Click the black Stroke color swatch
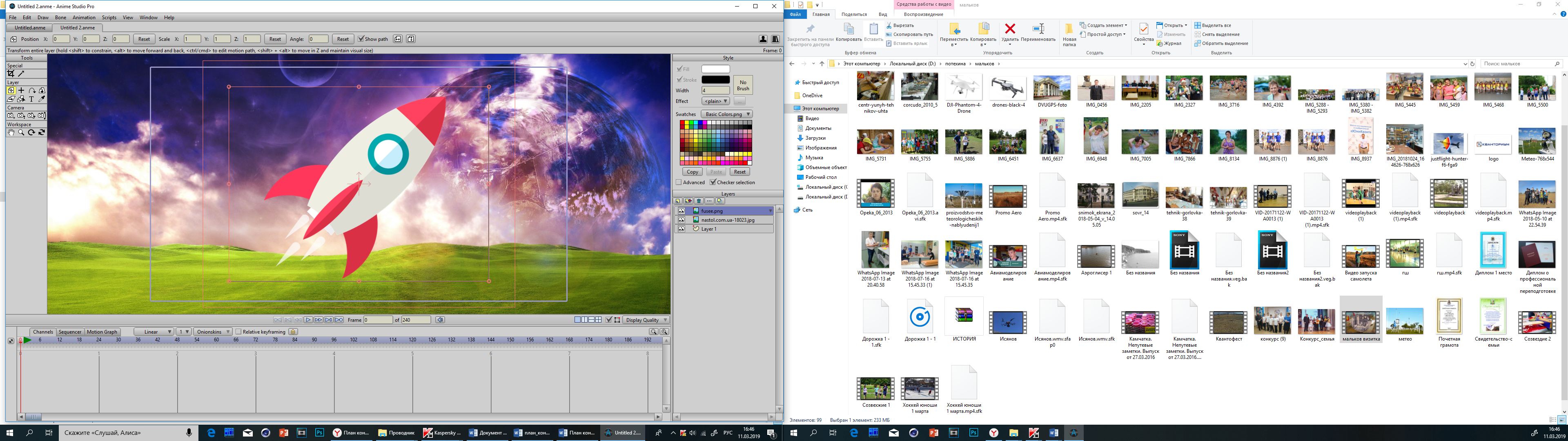Image resolution: width=1568 pixels, height=441 pixels. [715, 80]
